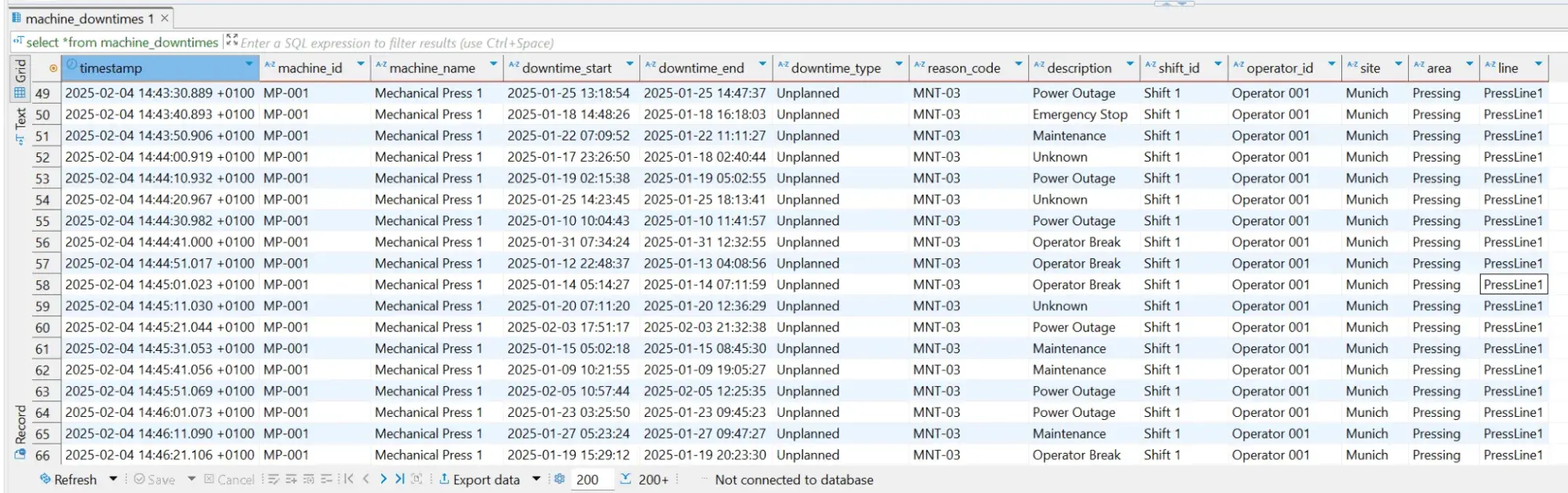Click timestamp 2025-02-04 14:44:00.919 cell
Screen dimensions: 1568x493
pos(160,157)
